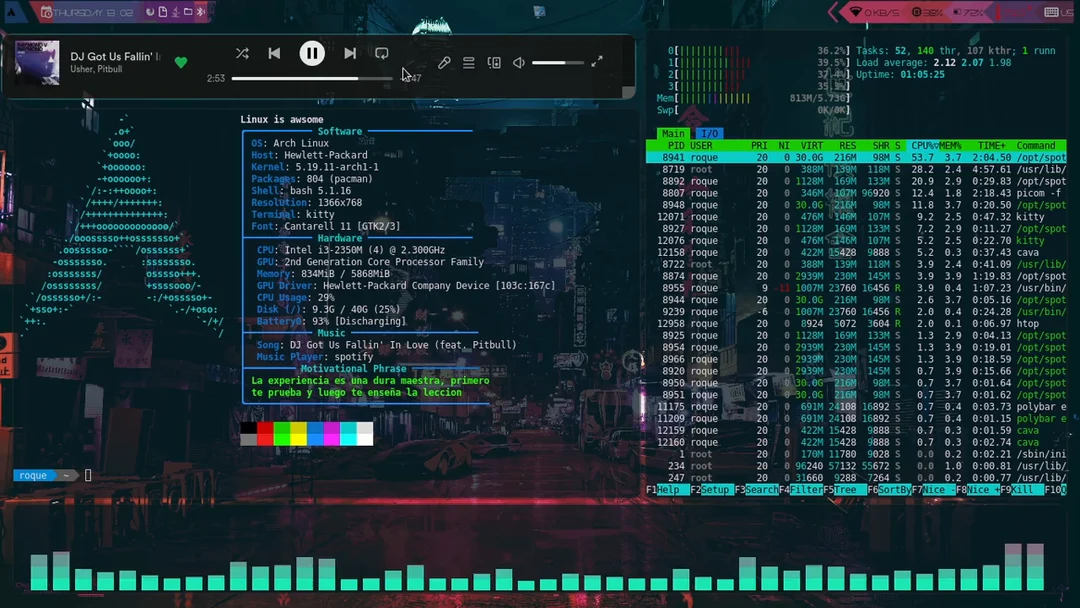This screenshot has height=608, width=1080.
Task: Open lyrics with the microphone icon
Action: pyautogui.click(x=444, y=62)
